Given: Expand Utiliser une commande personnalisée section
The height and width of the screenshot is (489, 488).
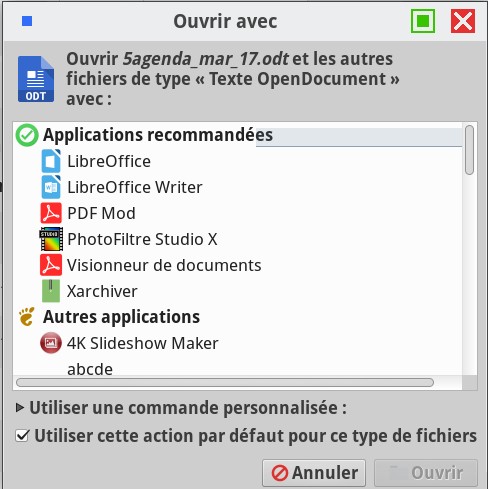Looking at the screenshot, I should pos(20,407).
